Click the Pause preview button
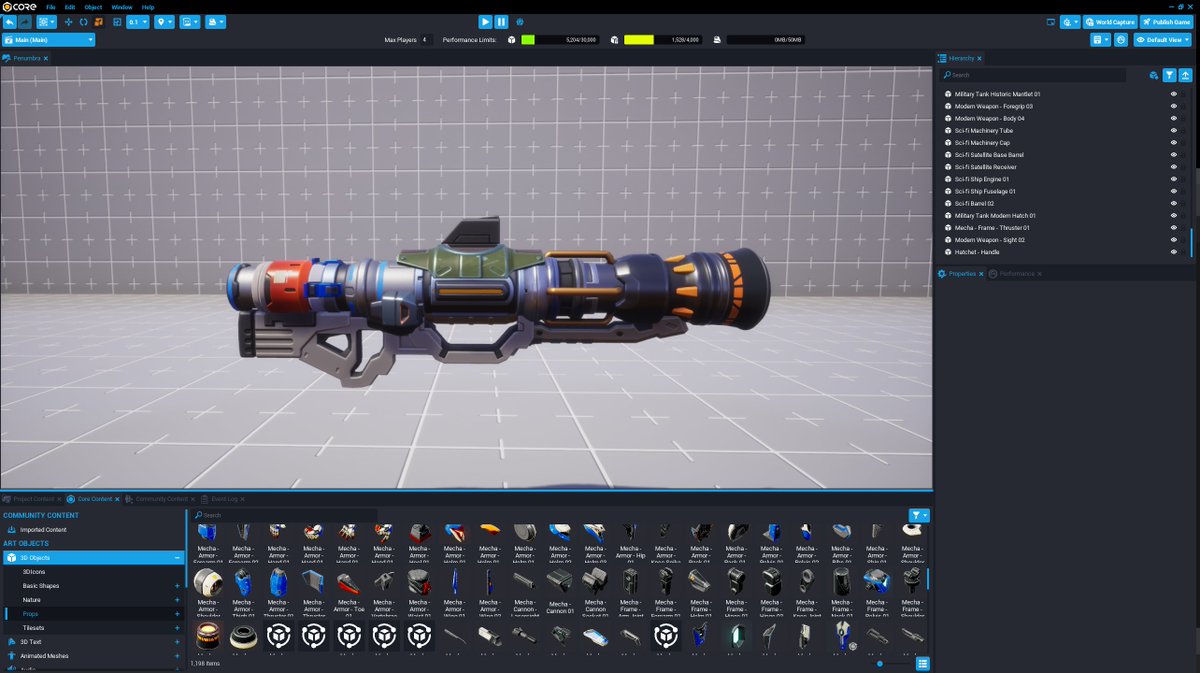This screenshot has height=673, width=1200. [x=501, y=21]
